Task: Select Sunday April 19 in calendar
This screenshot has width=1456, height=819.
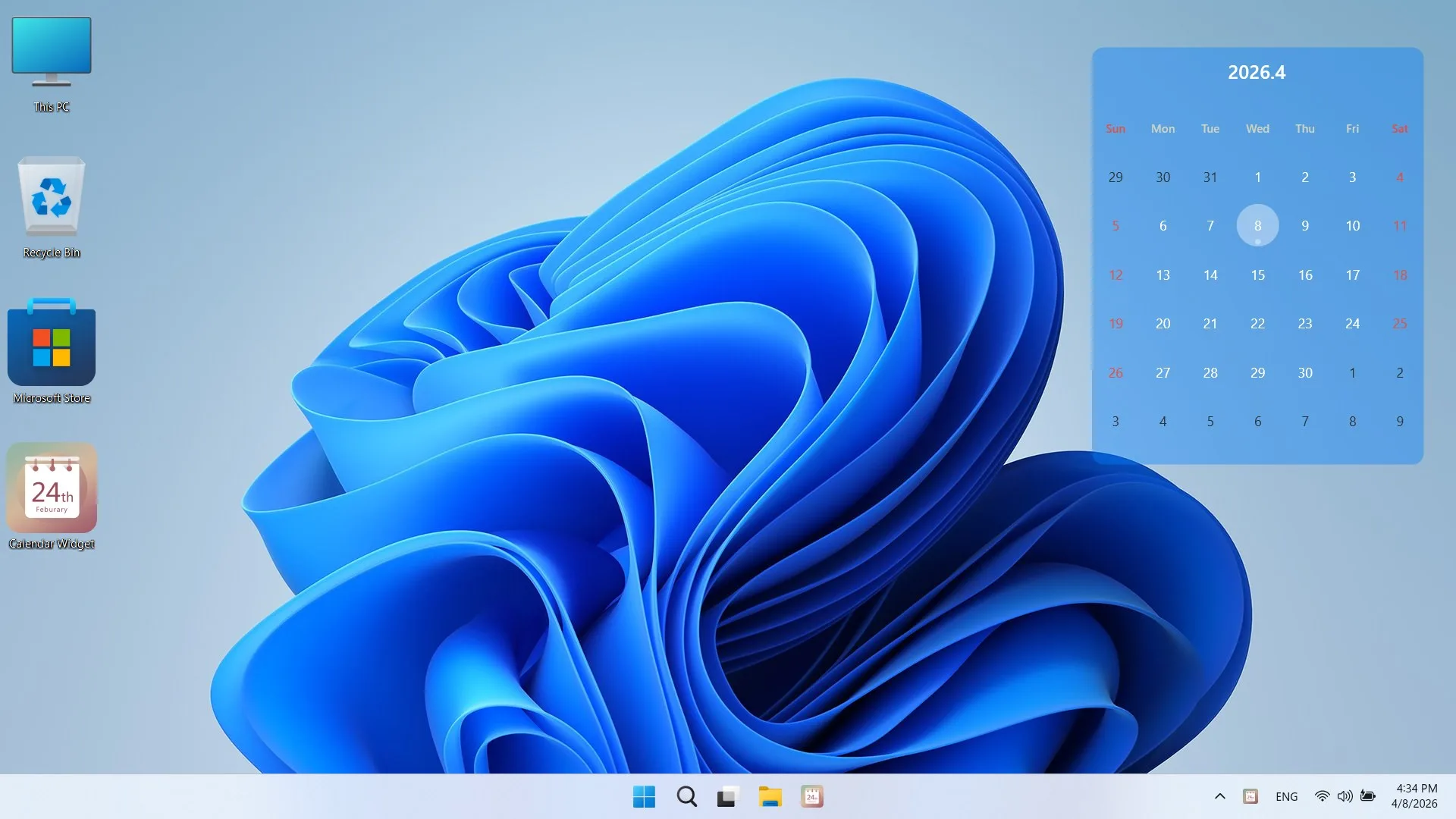Action: (x=1116, y=323)
